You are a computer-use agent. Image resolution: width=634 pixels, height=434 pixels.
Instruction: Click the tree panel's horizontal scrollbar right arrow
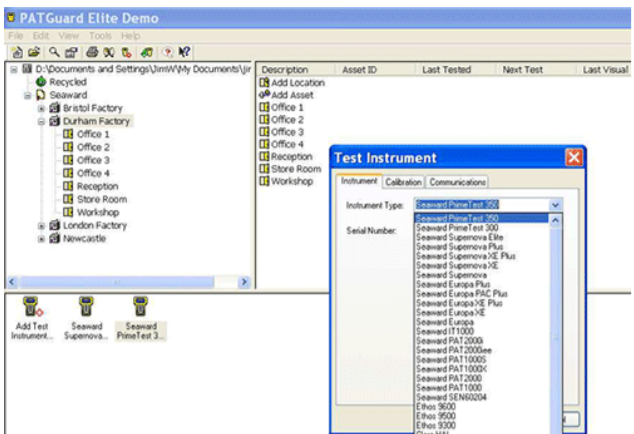tap(243, 283)
